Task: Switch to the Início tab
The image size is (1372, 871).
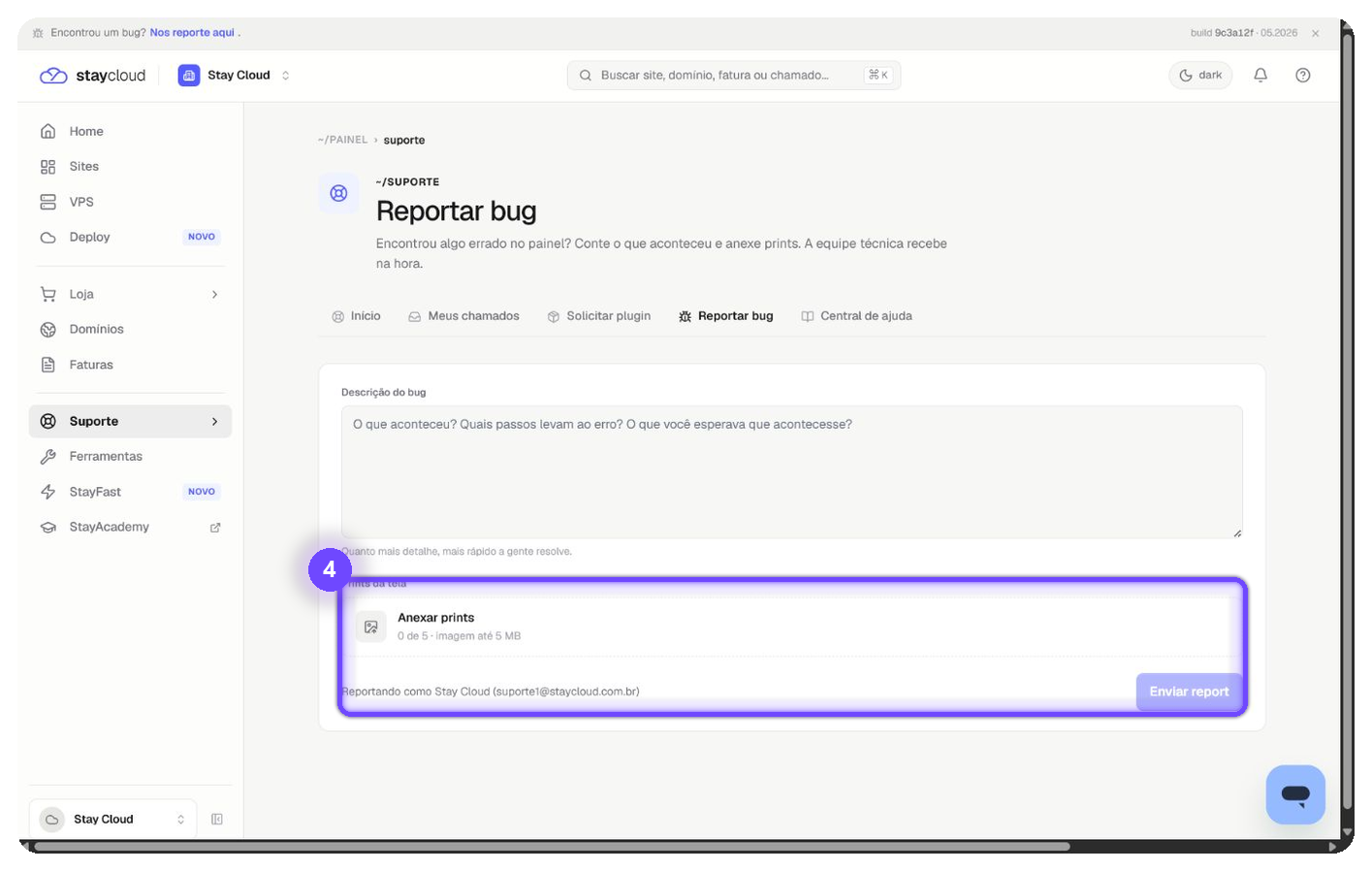Action: click(x=356, y=316)
